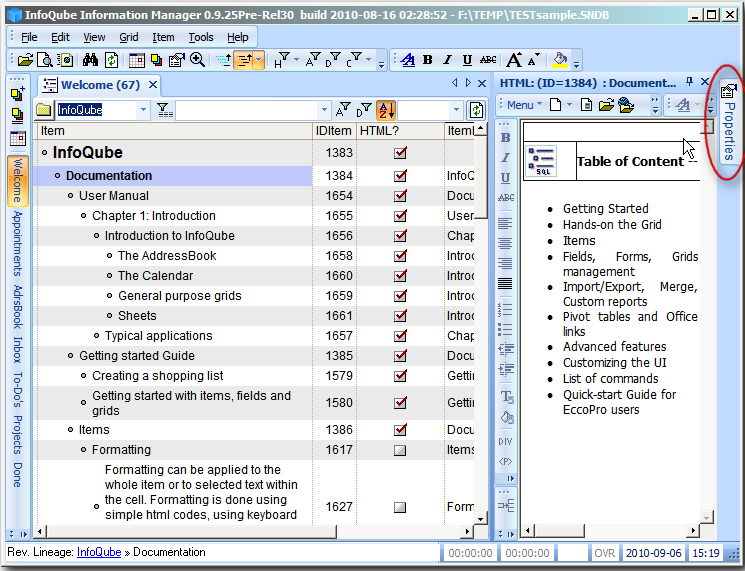Open the H filter dropdown arrow

coord(296,60)
